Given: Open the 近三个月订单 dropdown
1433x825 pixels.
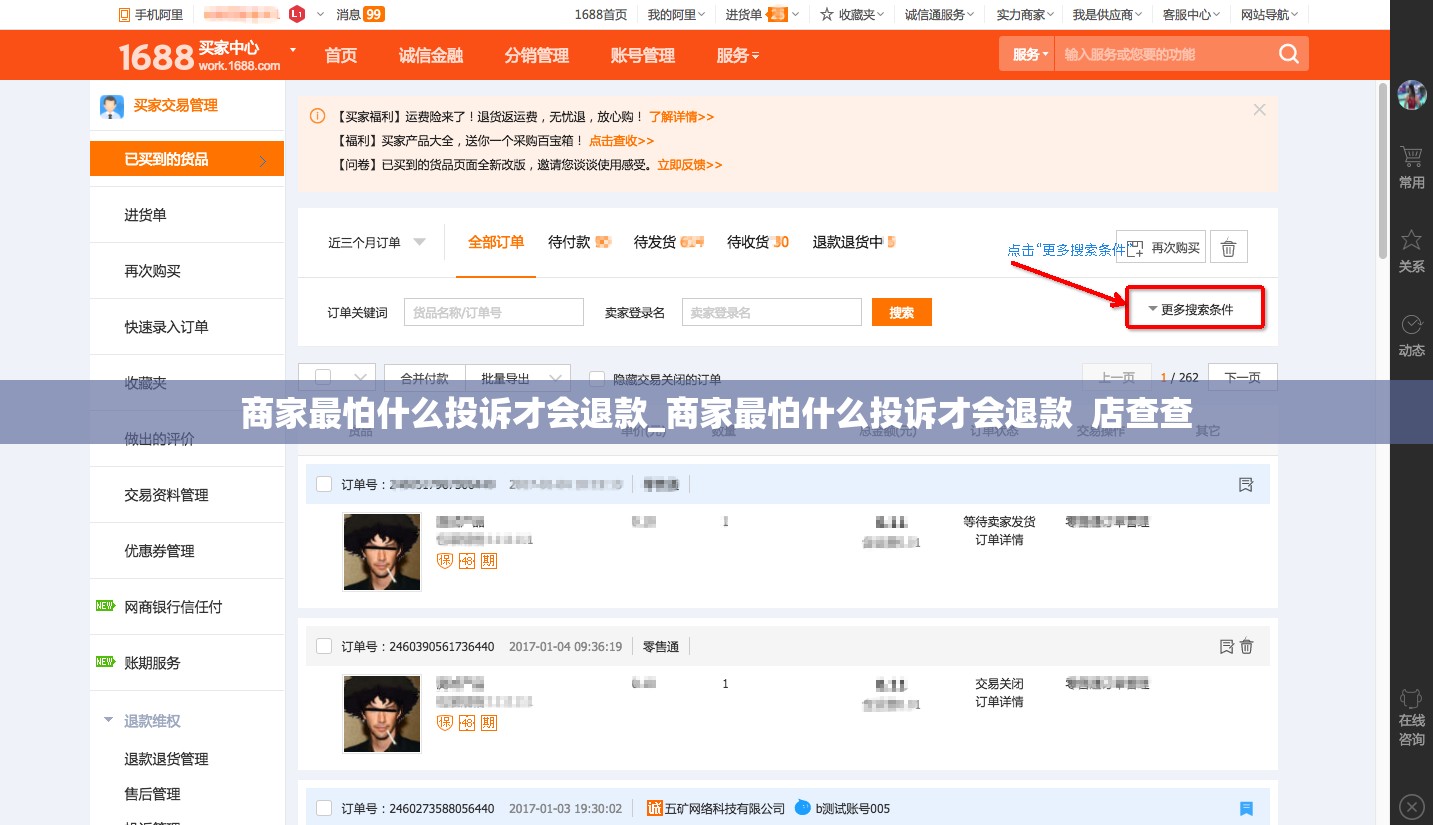Looking at the screenshot, I should pyautogui.click(x=377, y=242).
